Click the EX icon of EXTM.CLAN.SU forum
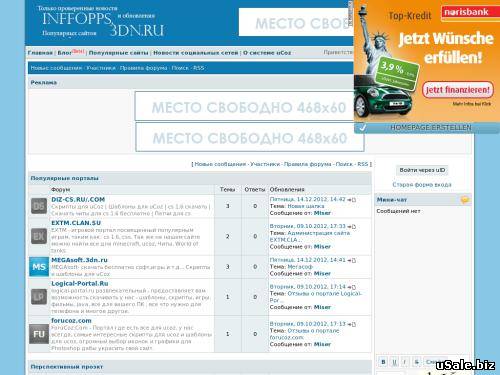Screen dimensions: 500x375 (x=39, y=236)
